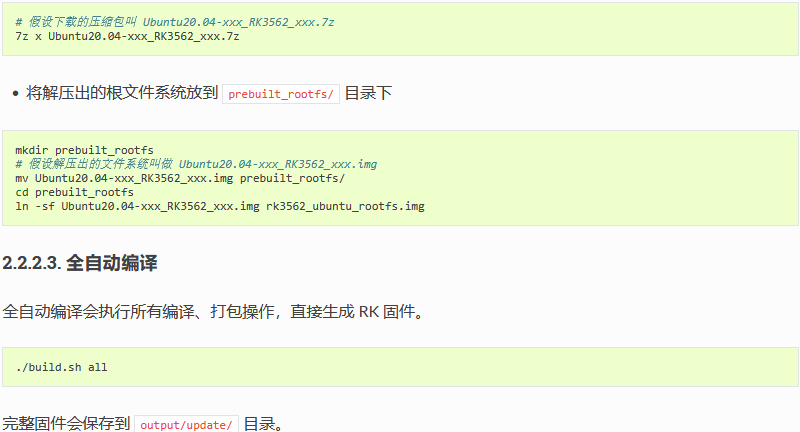
Task: Click the bullet point marker before 将解压出
Action: (x=16, y=93)
